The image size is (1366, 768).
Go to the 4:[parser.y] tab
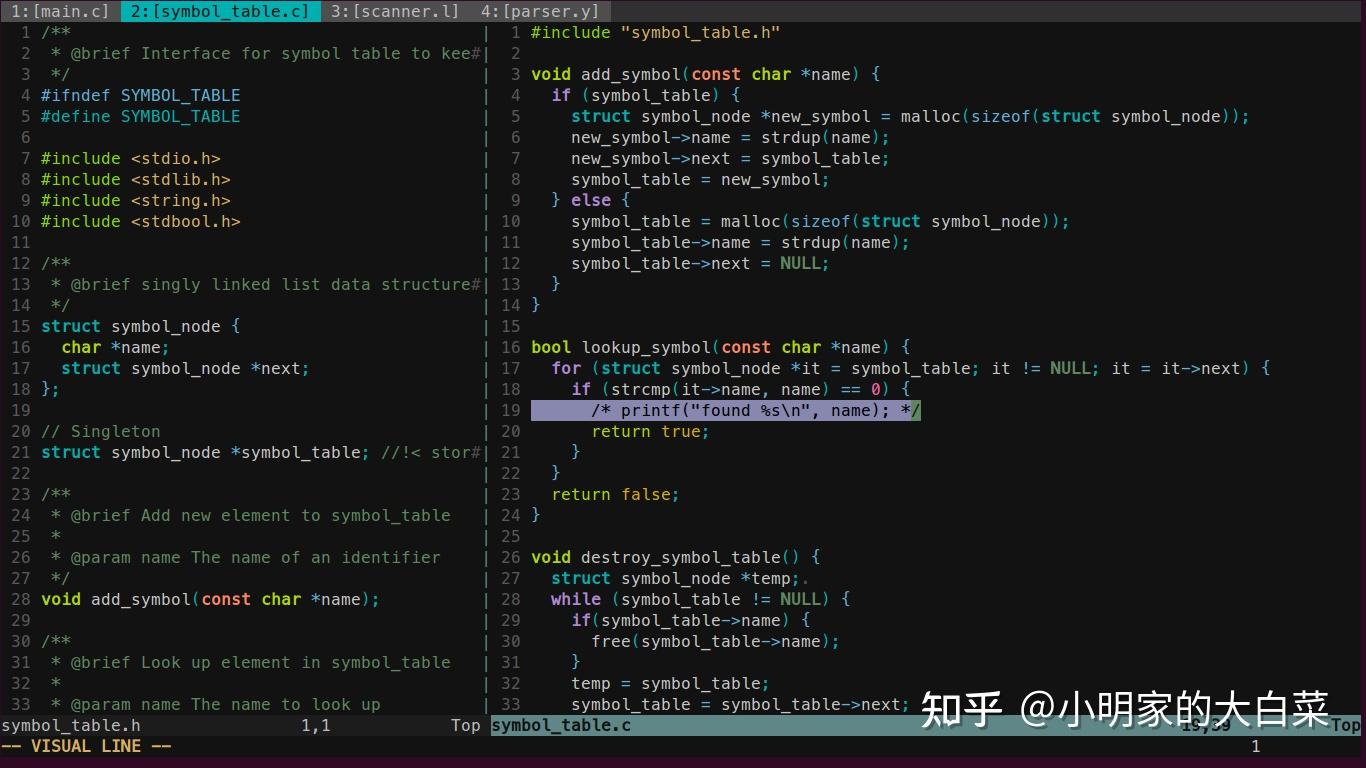pyautogui.click(x=540, y=11)
